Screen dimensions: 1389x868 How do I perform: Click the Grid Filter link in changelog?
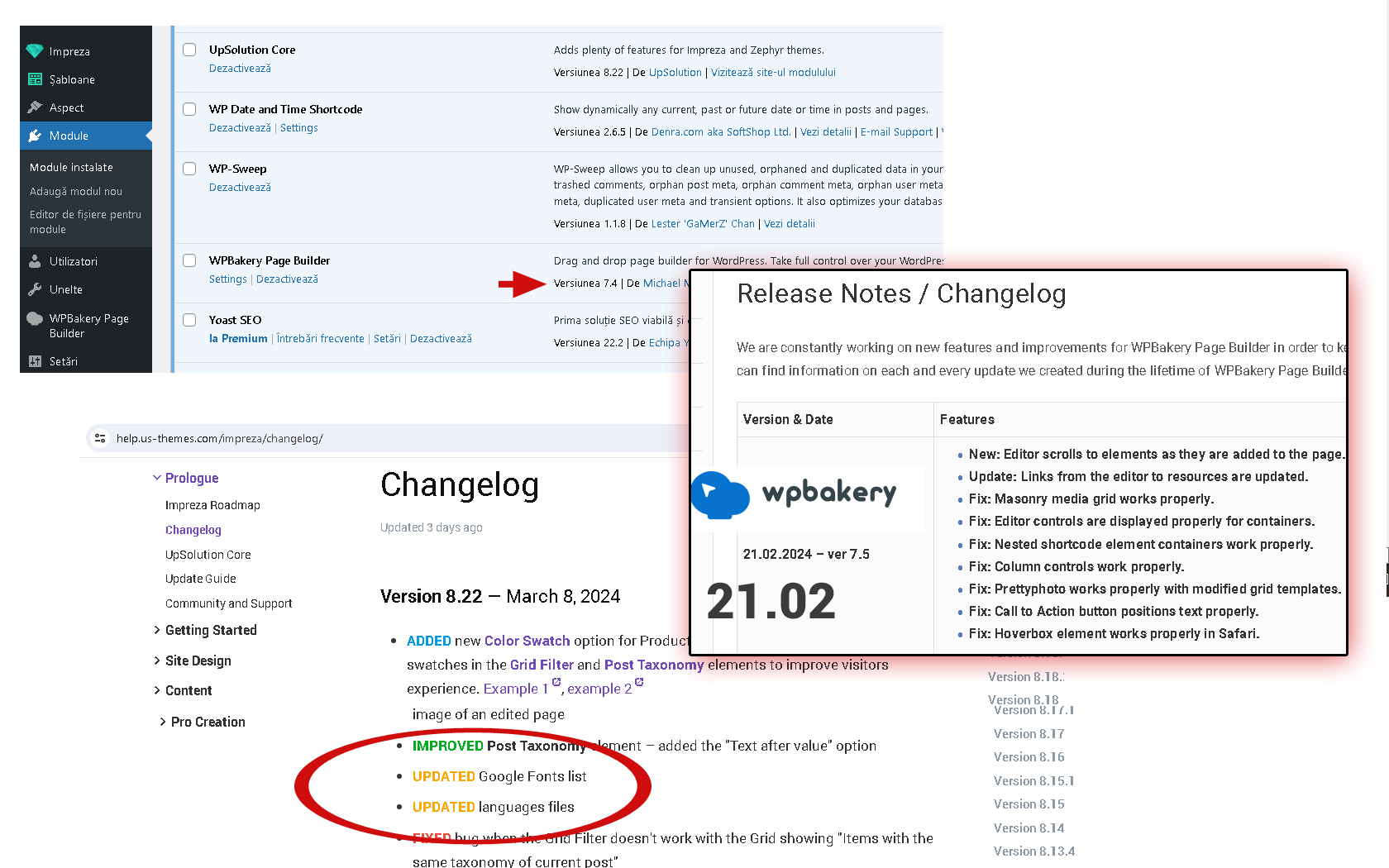[542, 665]
